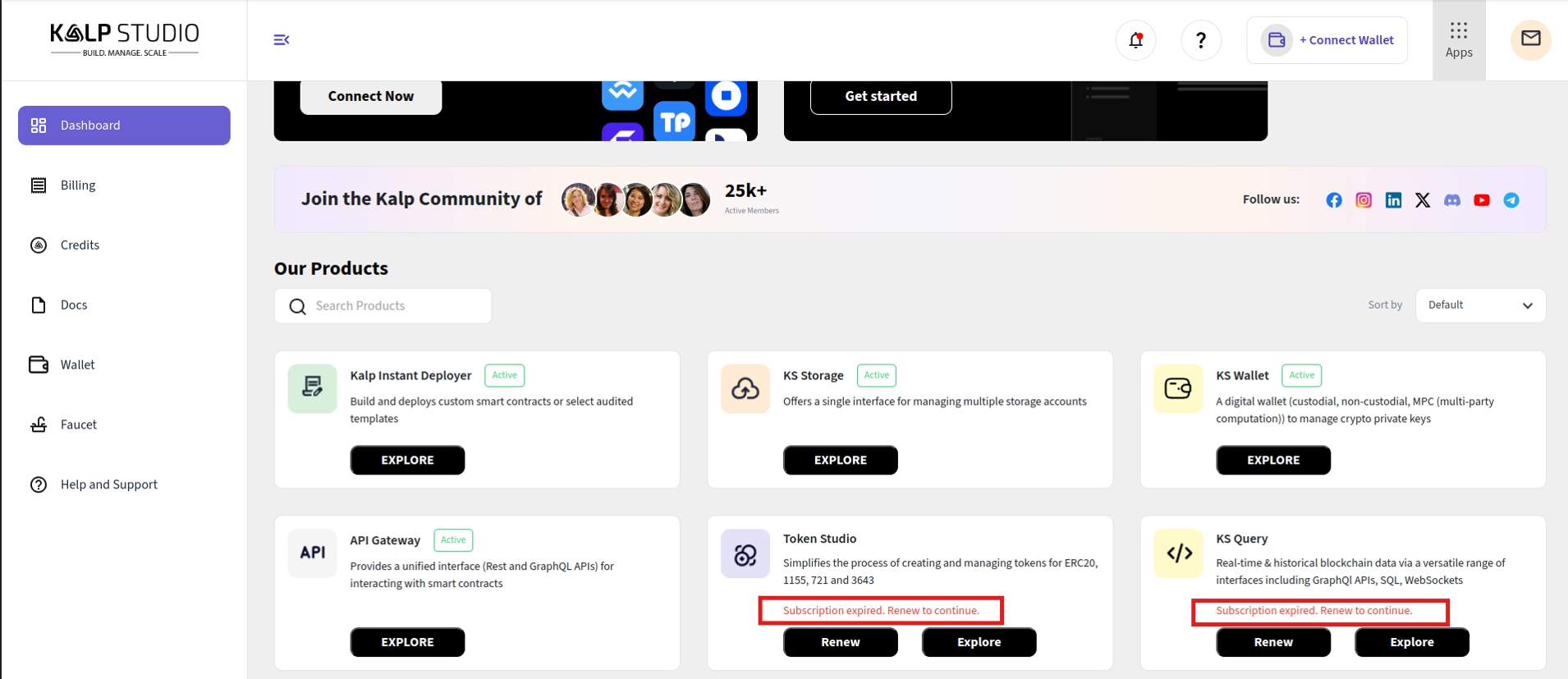The image size is (1568, 679).
Task: Open Kalp's Instagram icon
Action: click(1364, 200)
